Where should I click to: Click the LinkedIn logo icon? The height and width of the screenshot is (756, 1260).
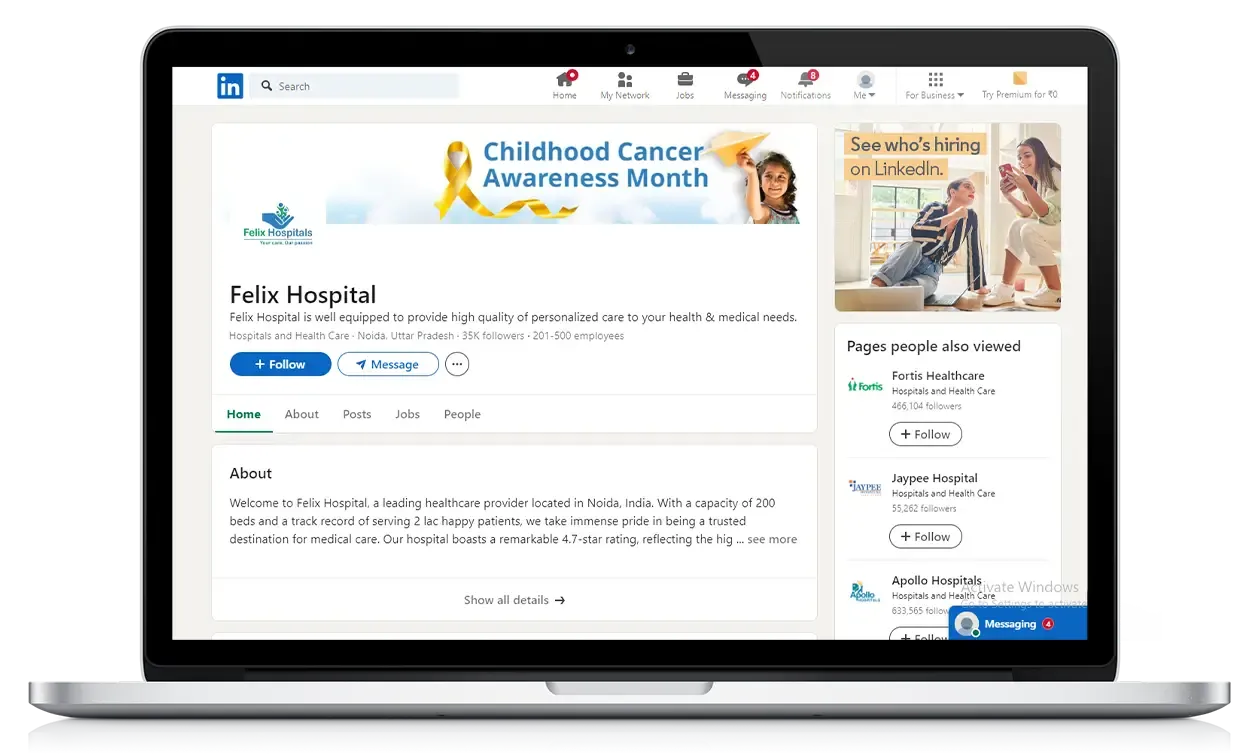(x=229, y=86)
